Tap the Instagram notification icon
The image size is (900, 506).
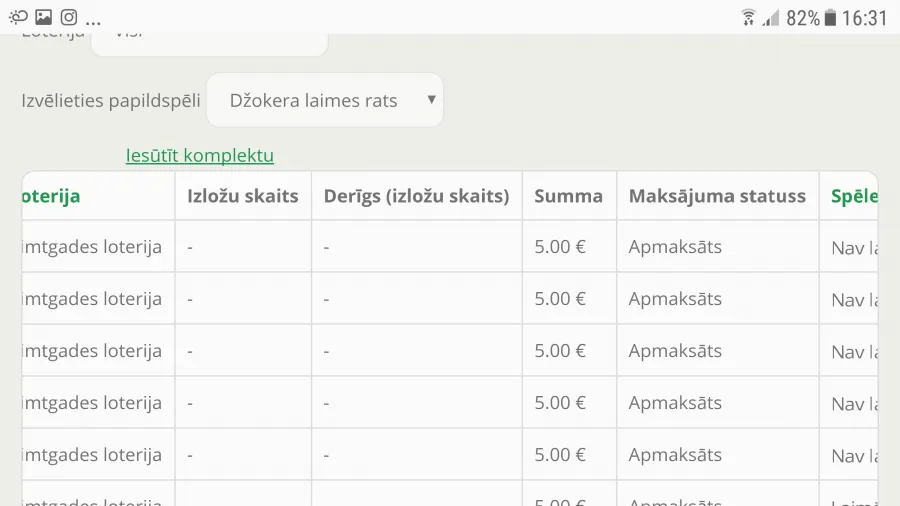click(x=69, y=17)
